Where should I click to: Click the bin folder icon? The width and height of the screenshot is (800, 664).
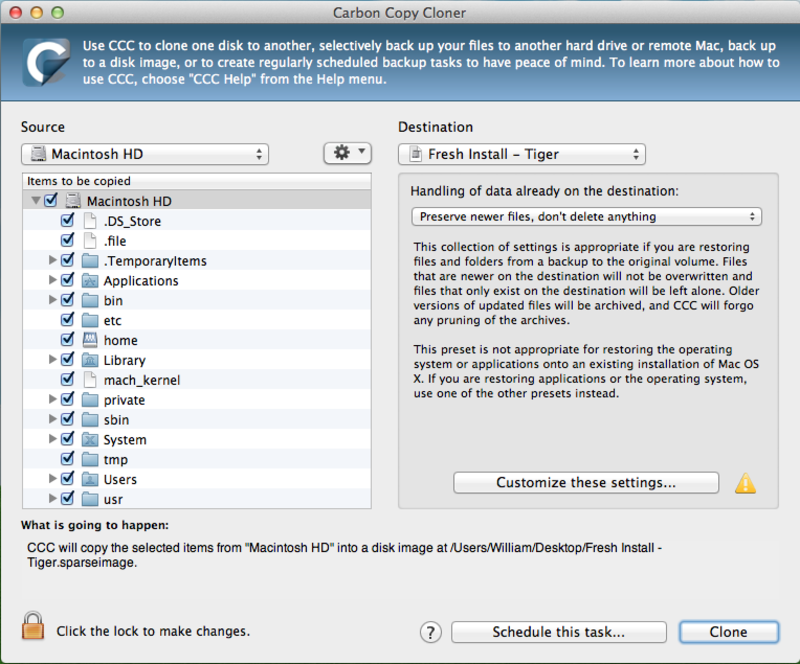click(x=90, y=301)
